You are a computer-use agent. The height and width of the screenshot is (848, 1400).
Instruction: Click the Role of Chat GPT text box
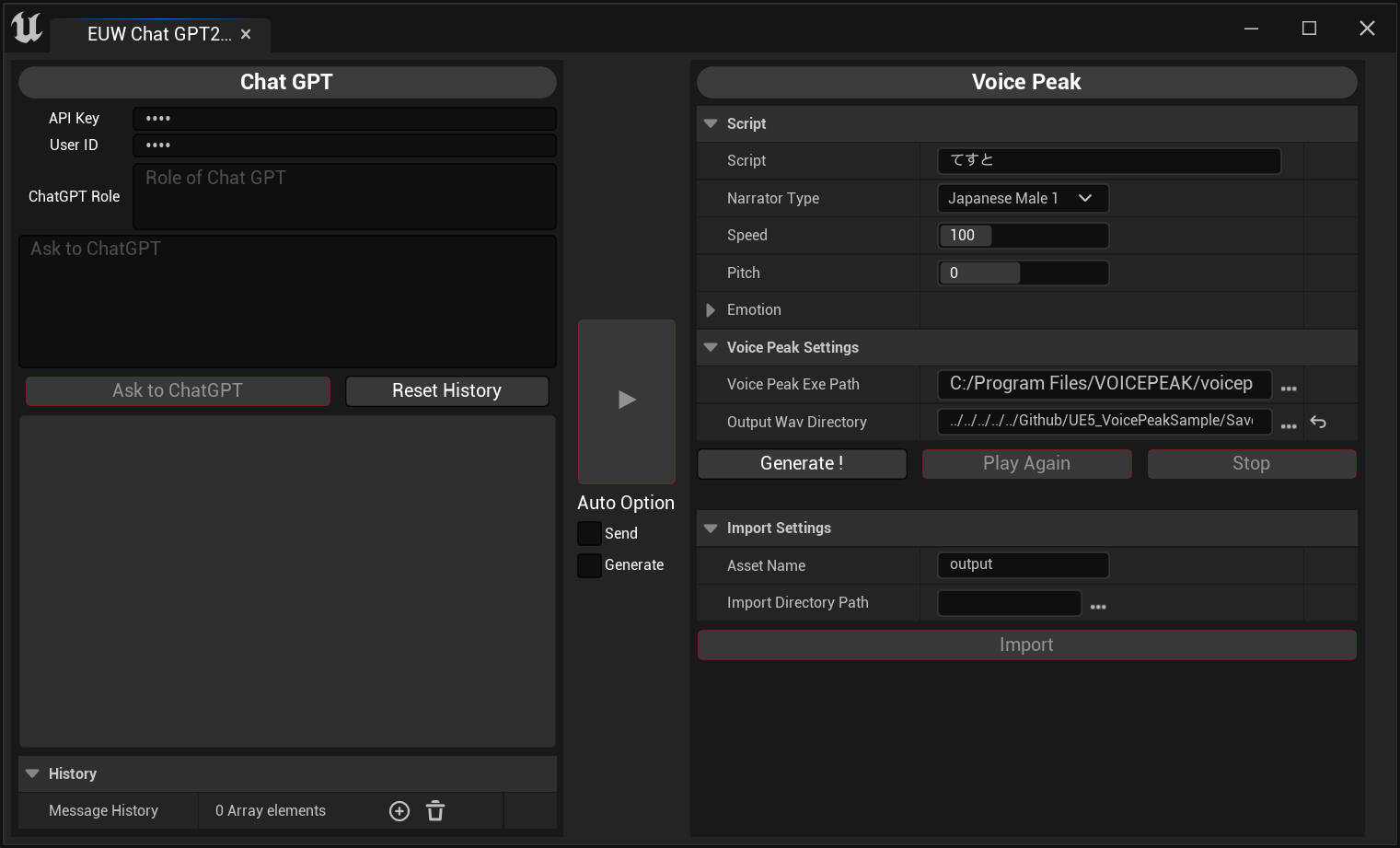click(x=344, y=196)
